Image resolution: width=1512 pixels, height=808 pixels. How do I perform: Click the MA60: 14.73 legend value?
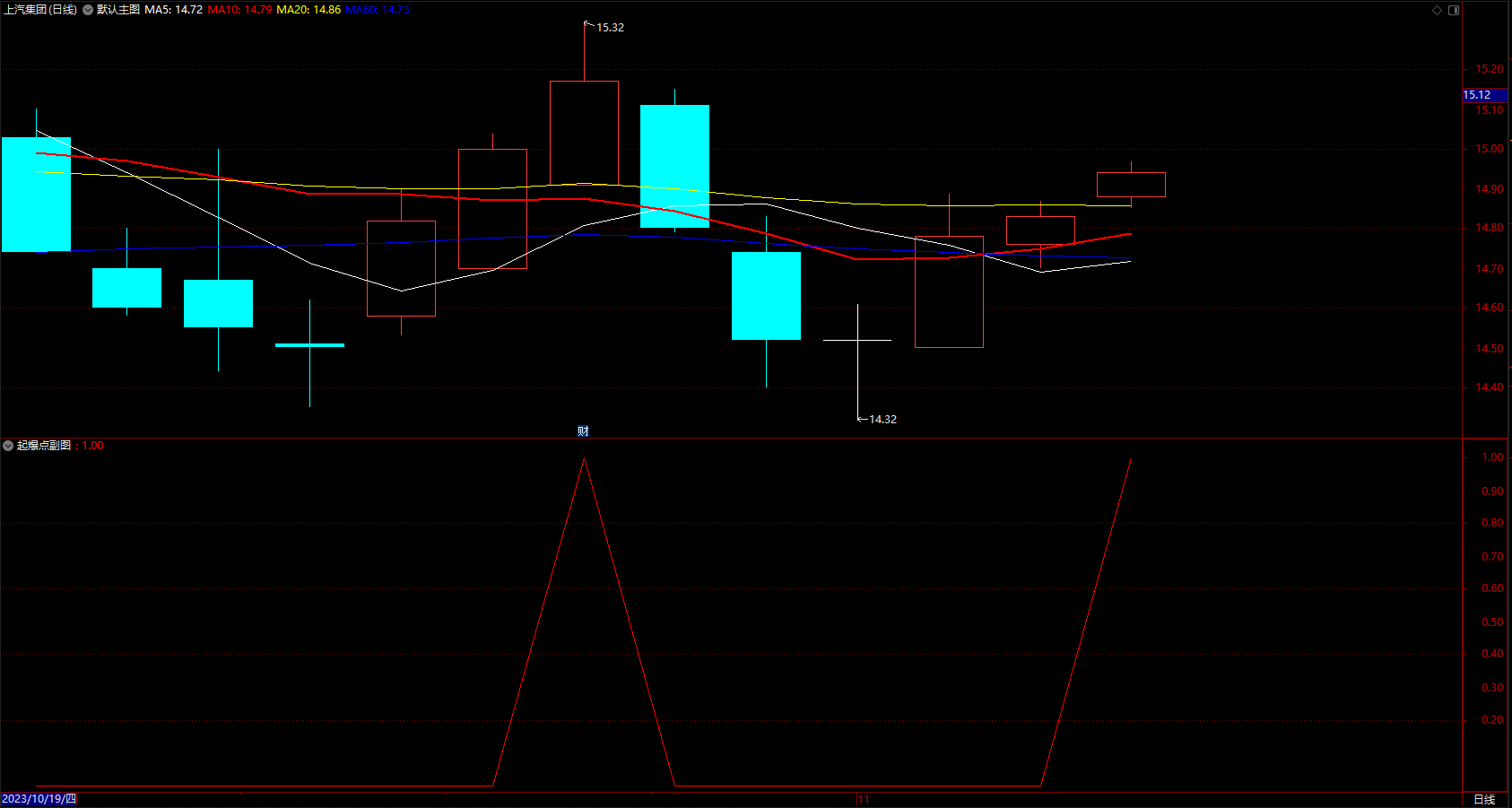pyautogui.click(x=378, y=10)
